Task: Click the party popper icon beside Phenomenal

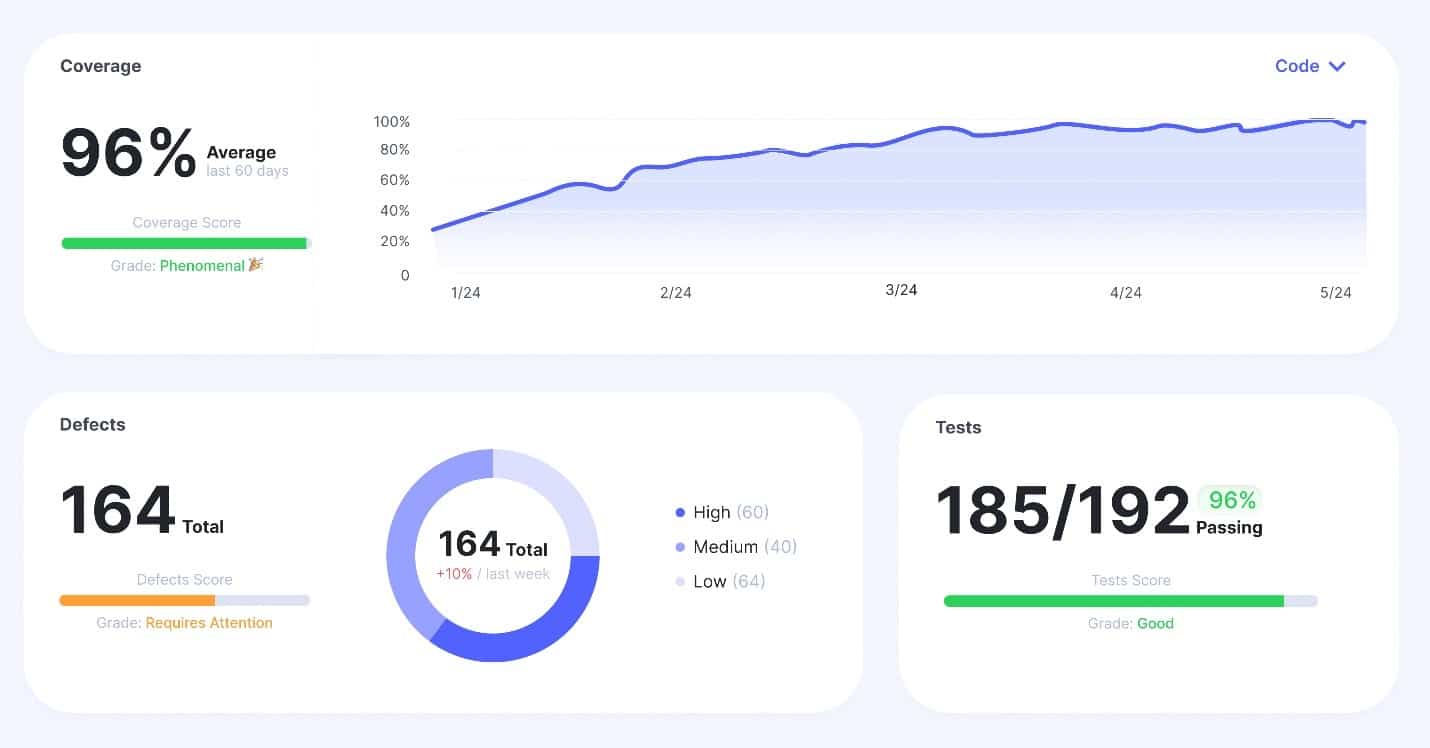Action: [x=256, y=265]
